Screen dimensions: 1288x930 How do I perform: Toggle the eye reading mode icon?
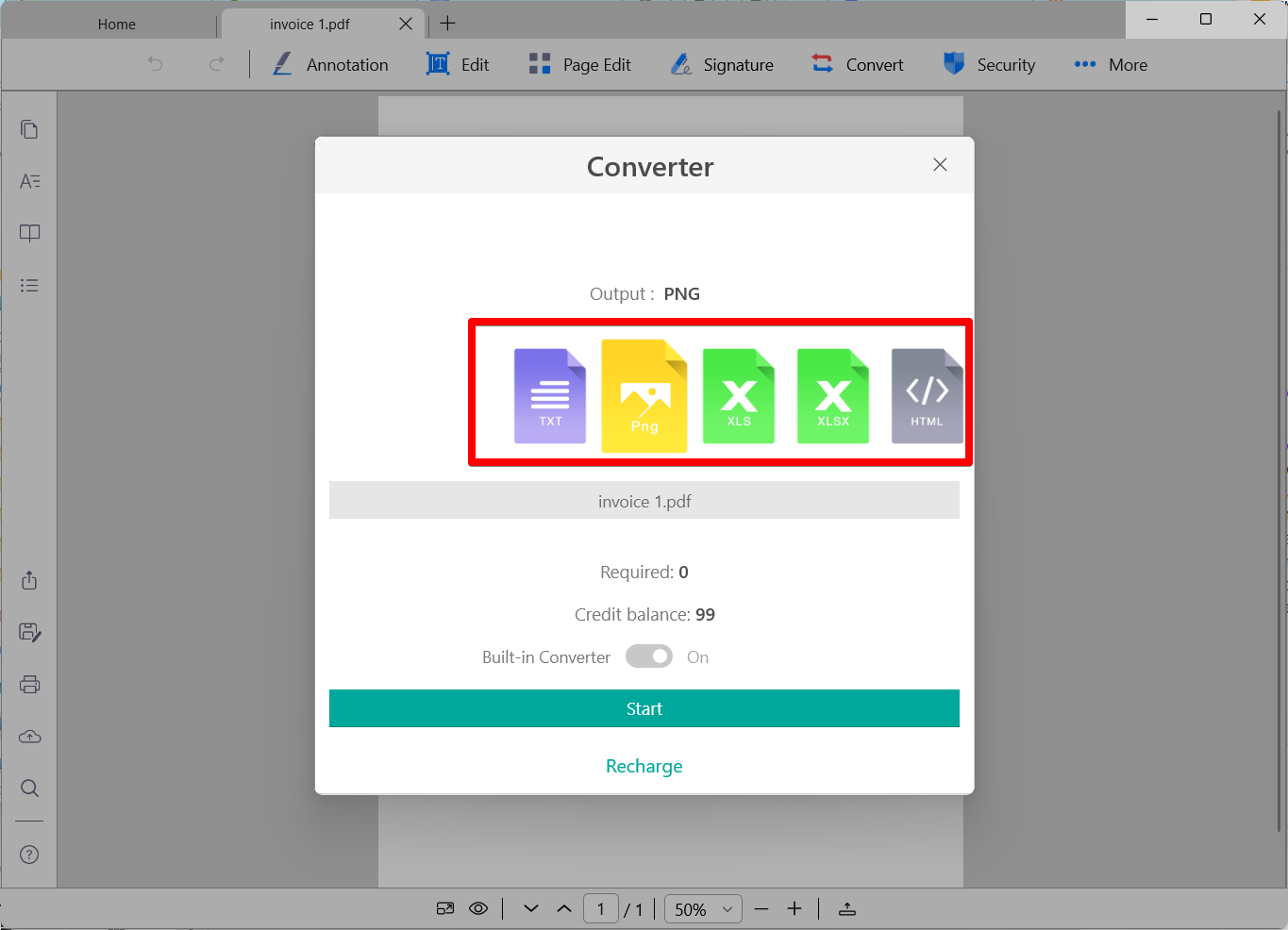click(478, 908)
